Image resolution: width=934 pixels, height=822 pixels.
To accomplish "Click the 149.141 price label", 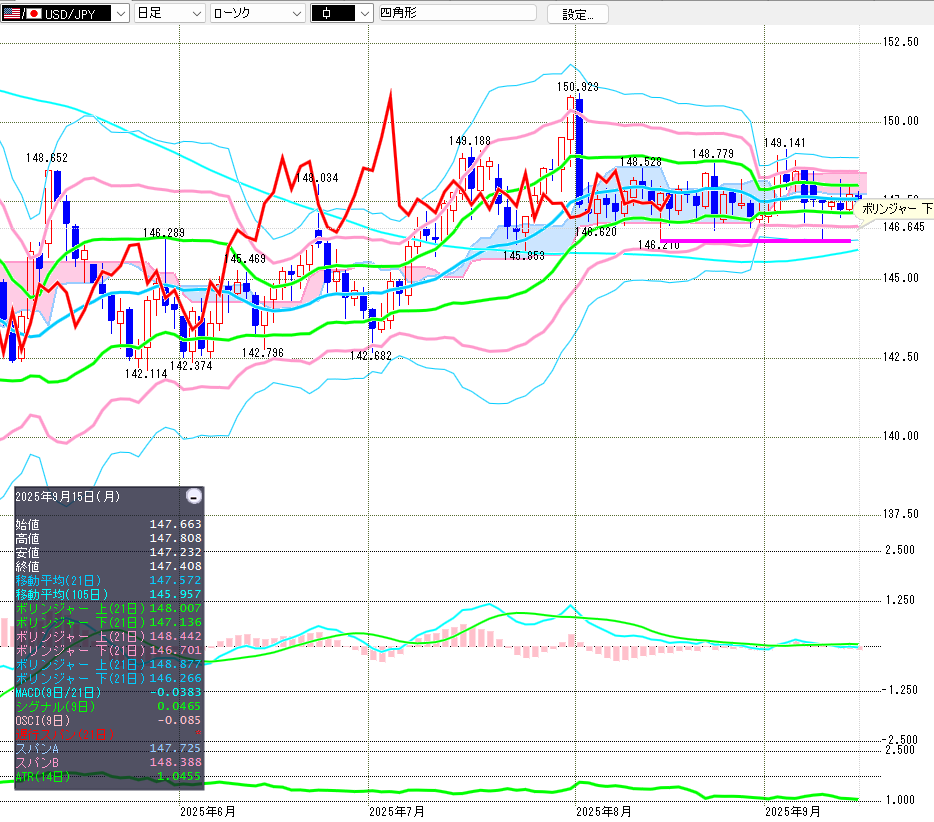I will click(784, 143).
